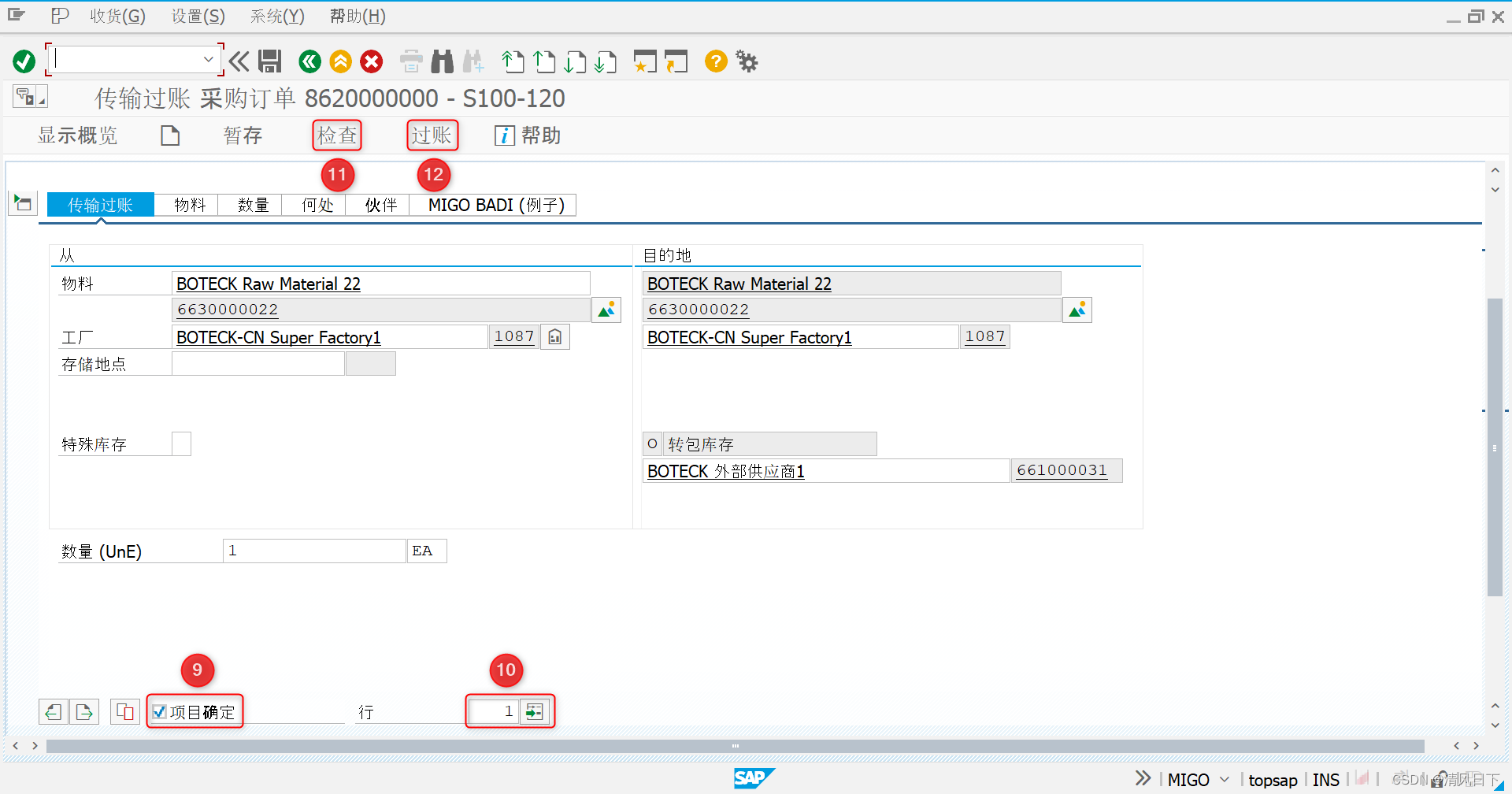1512x794 pixels.
Task: Click the EA unit field
Action: (427, 551)
